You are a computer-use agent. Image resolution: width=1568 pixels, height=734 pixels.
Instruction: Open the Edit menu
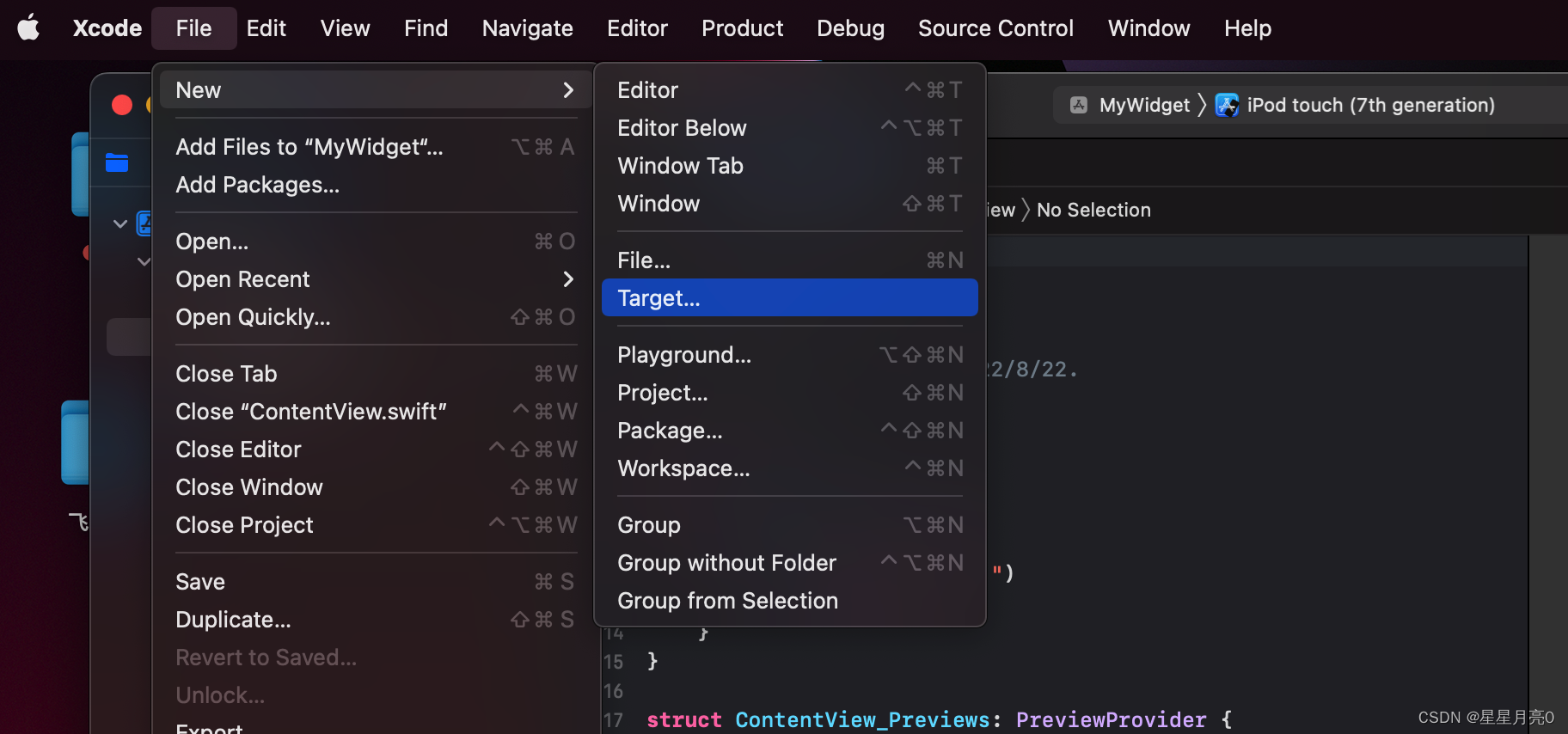(266, 28)
